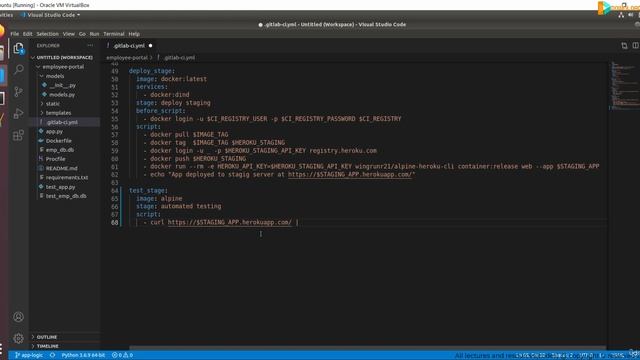Open the Go menu

pos(82,34)
